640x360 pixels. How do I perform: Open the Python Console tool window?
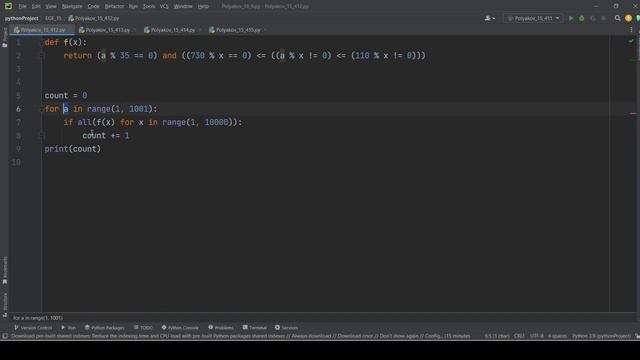(180, 328)
